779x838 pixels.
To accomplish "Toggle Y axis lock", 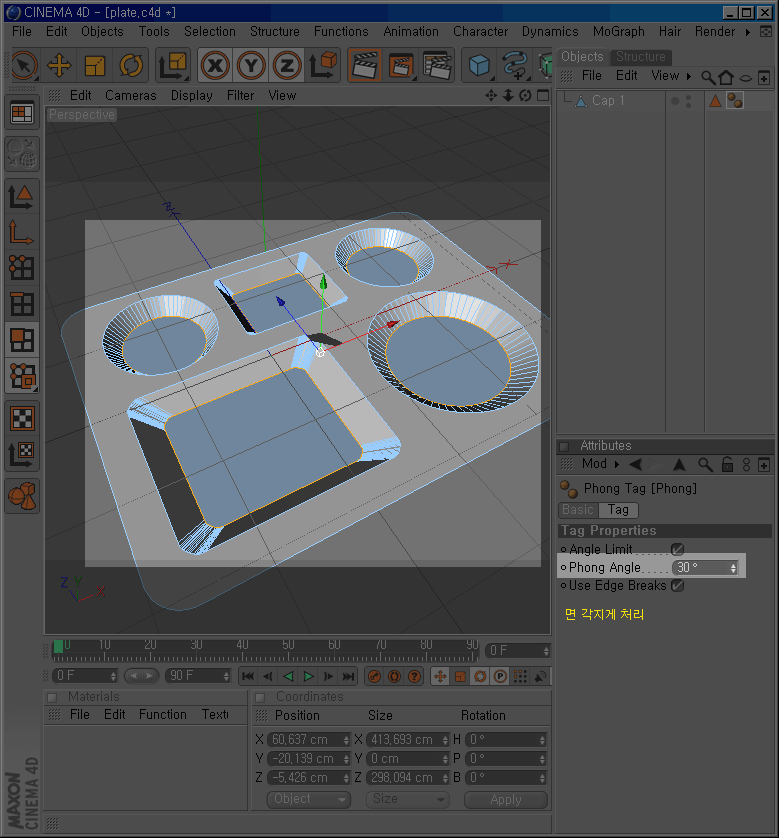I will 251,66.
